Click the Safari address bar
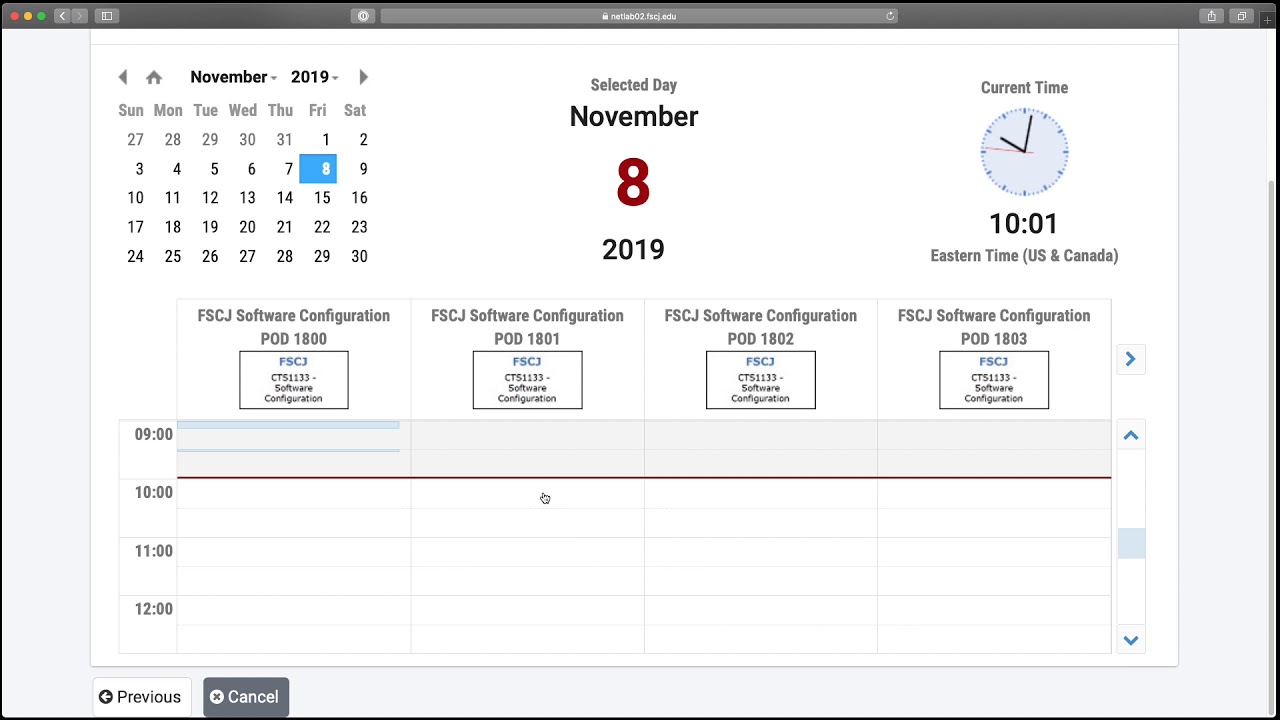 point(640,16)
